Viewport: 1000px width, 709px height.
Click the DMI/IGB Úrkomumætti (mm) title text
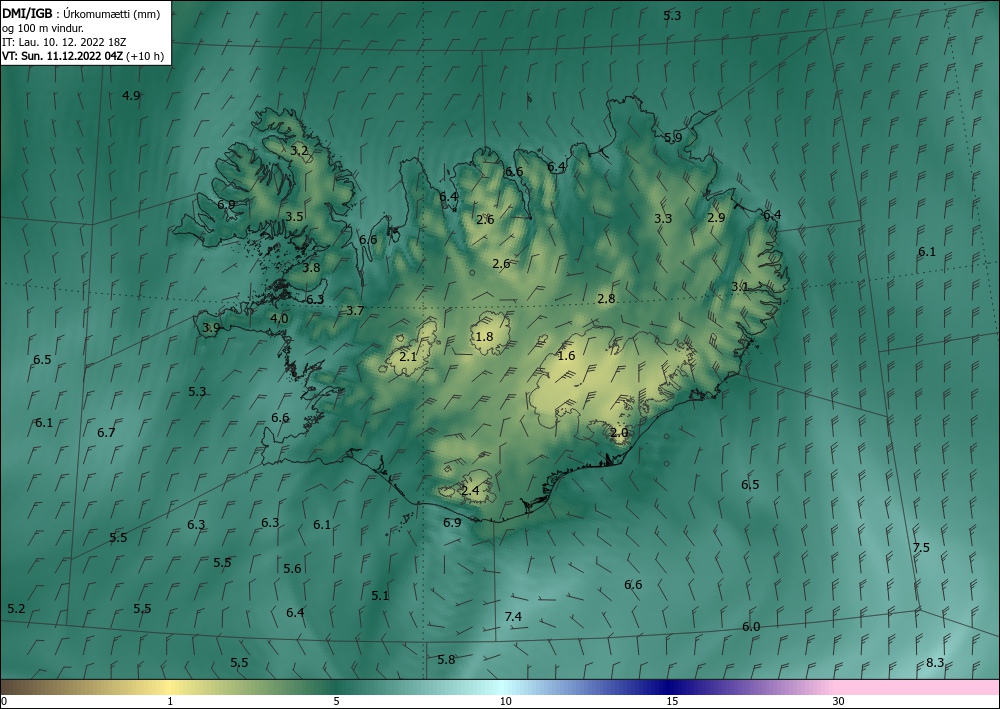[x=81, y=14]
